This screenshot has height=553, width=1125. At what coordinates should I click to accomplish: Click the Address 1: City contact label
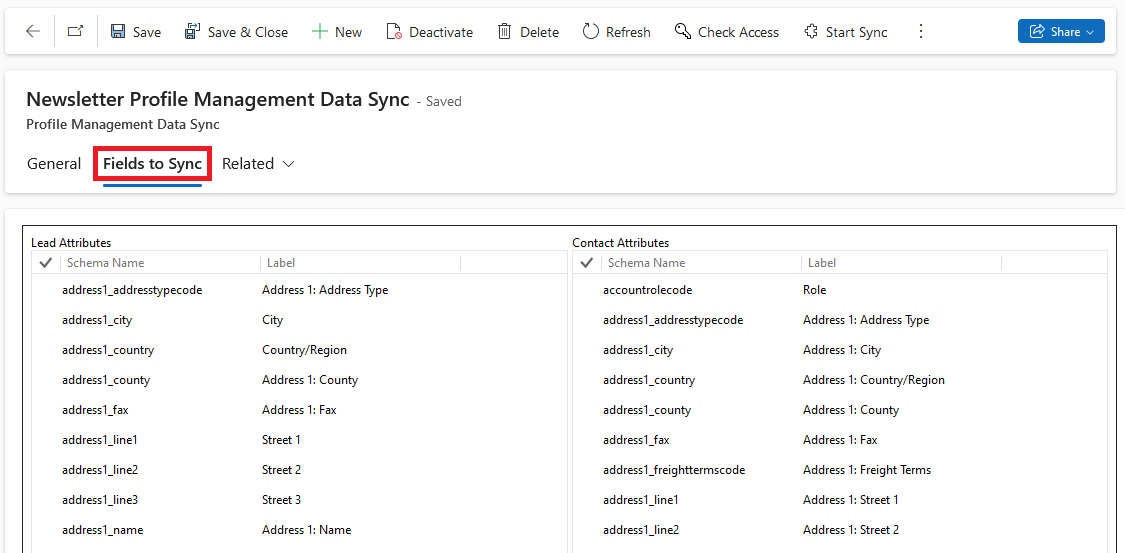[842, 350]
